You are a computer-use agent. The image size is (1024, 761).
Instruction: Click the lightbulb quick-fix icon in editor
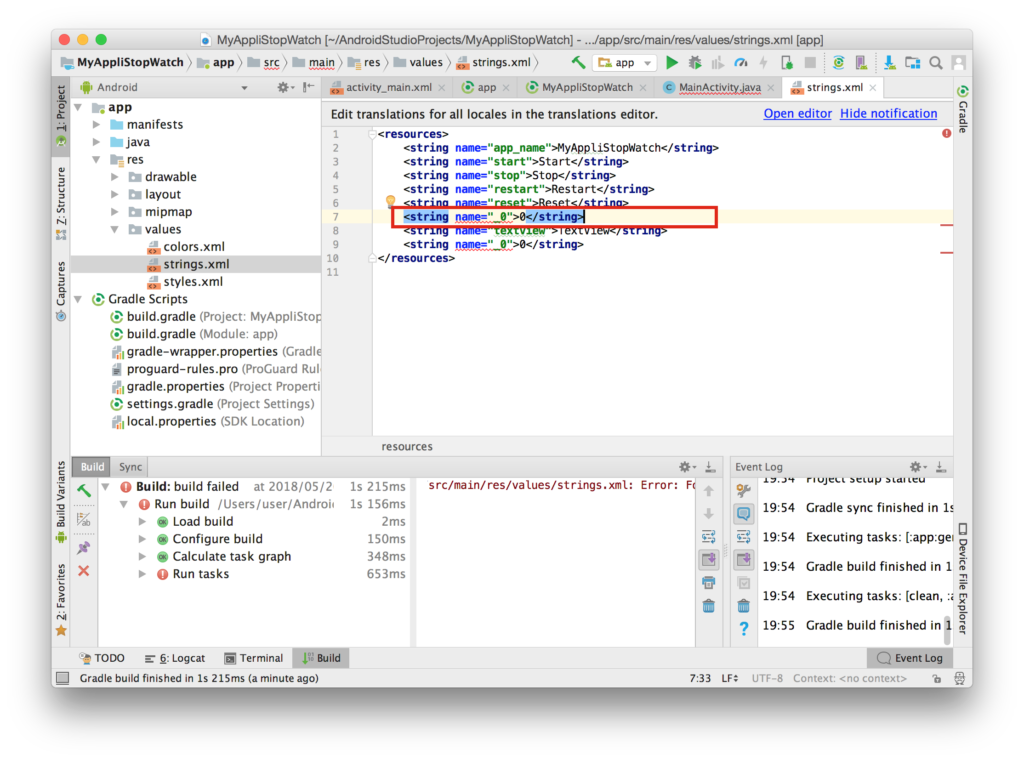pos(391,201)
